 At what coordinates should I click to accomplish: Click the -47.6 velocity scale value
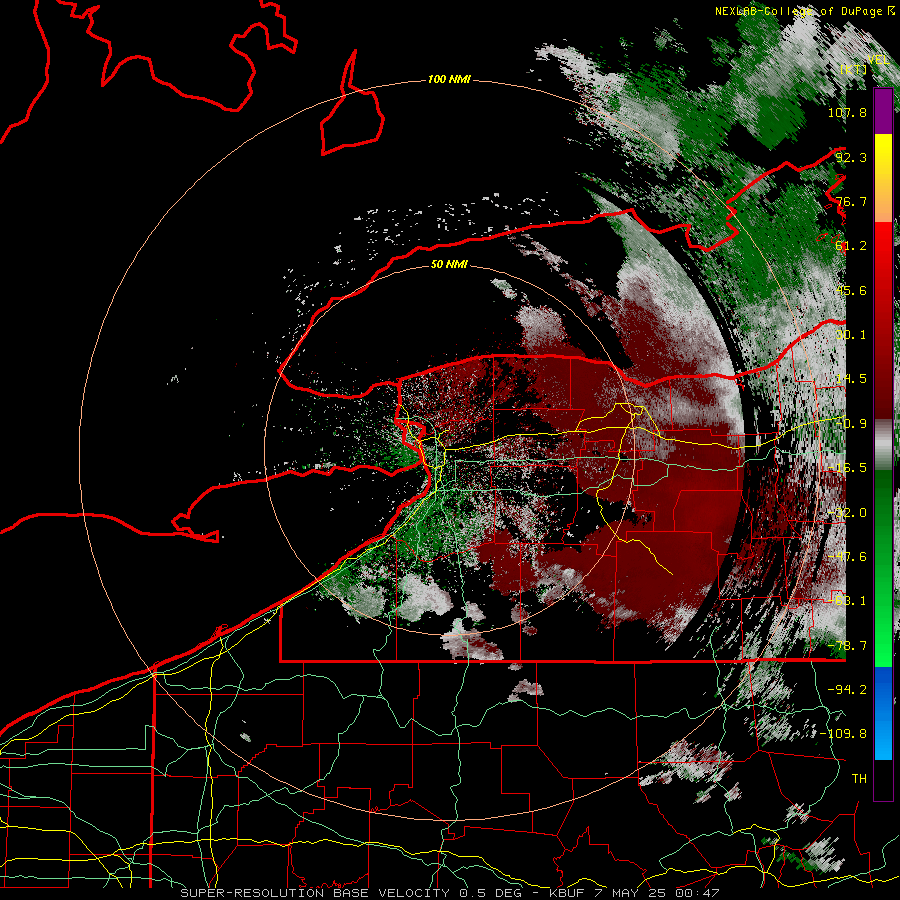[x=847, y=557]
